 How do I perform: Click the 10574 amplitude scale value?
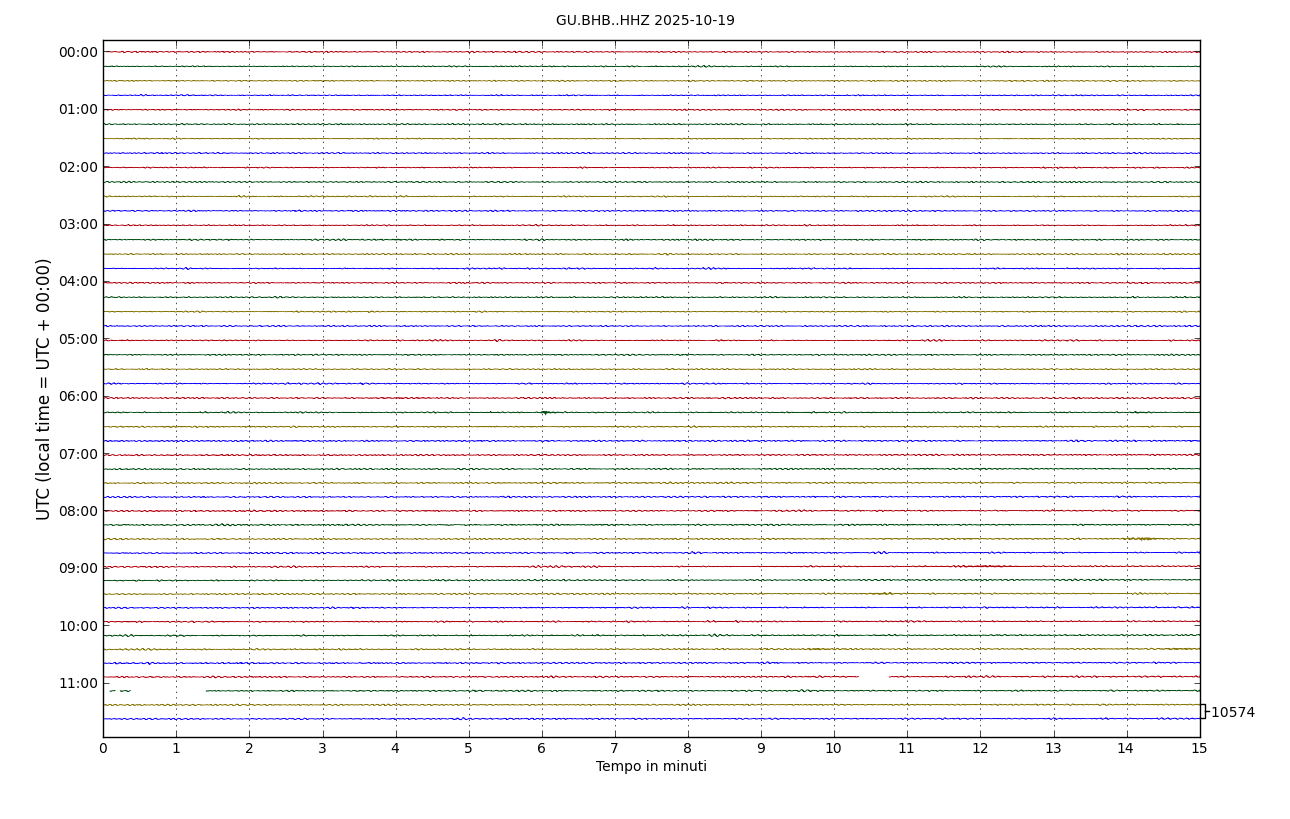pos(1232,713)
